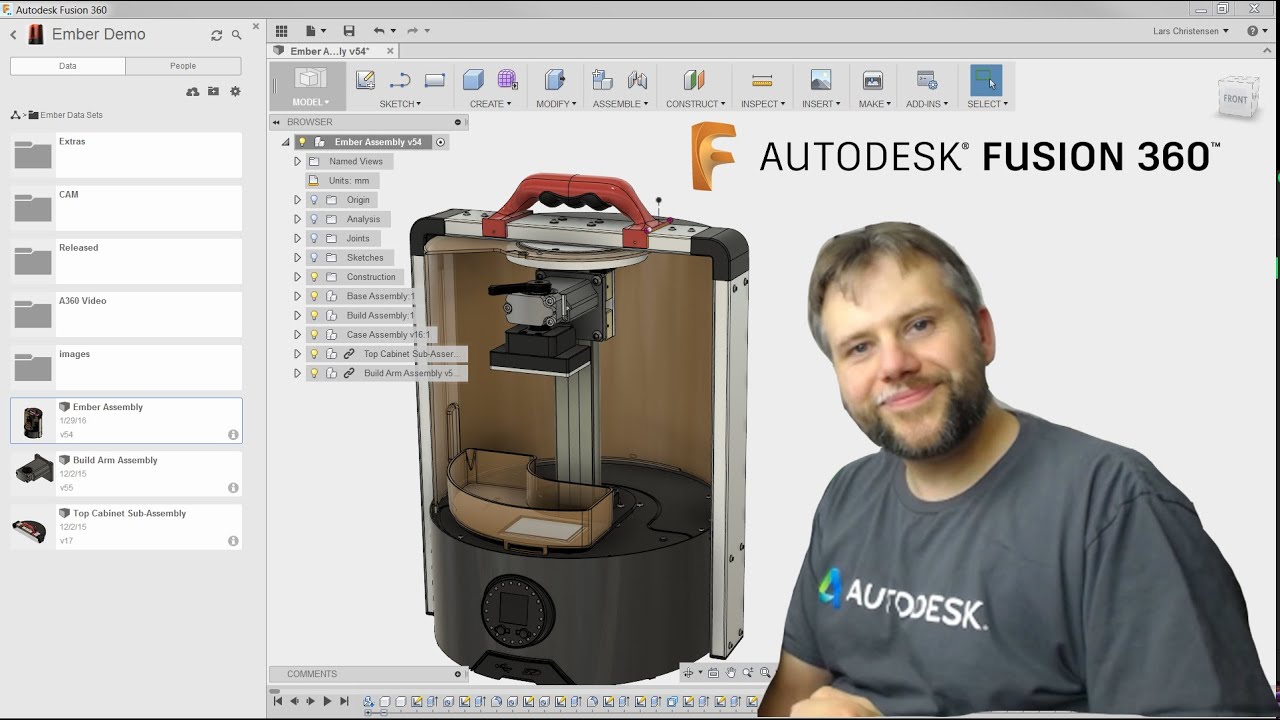Click the Zoom Fit magnifier
Viewport: 1280px width, 720px height.
point(765,673)
